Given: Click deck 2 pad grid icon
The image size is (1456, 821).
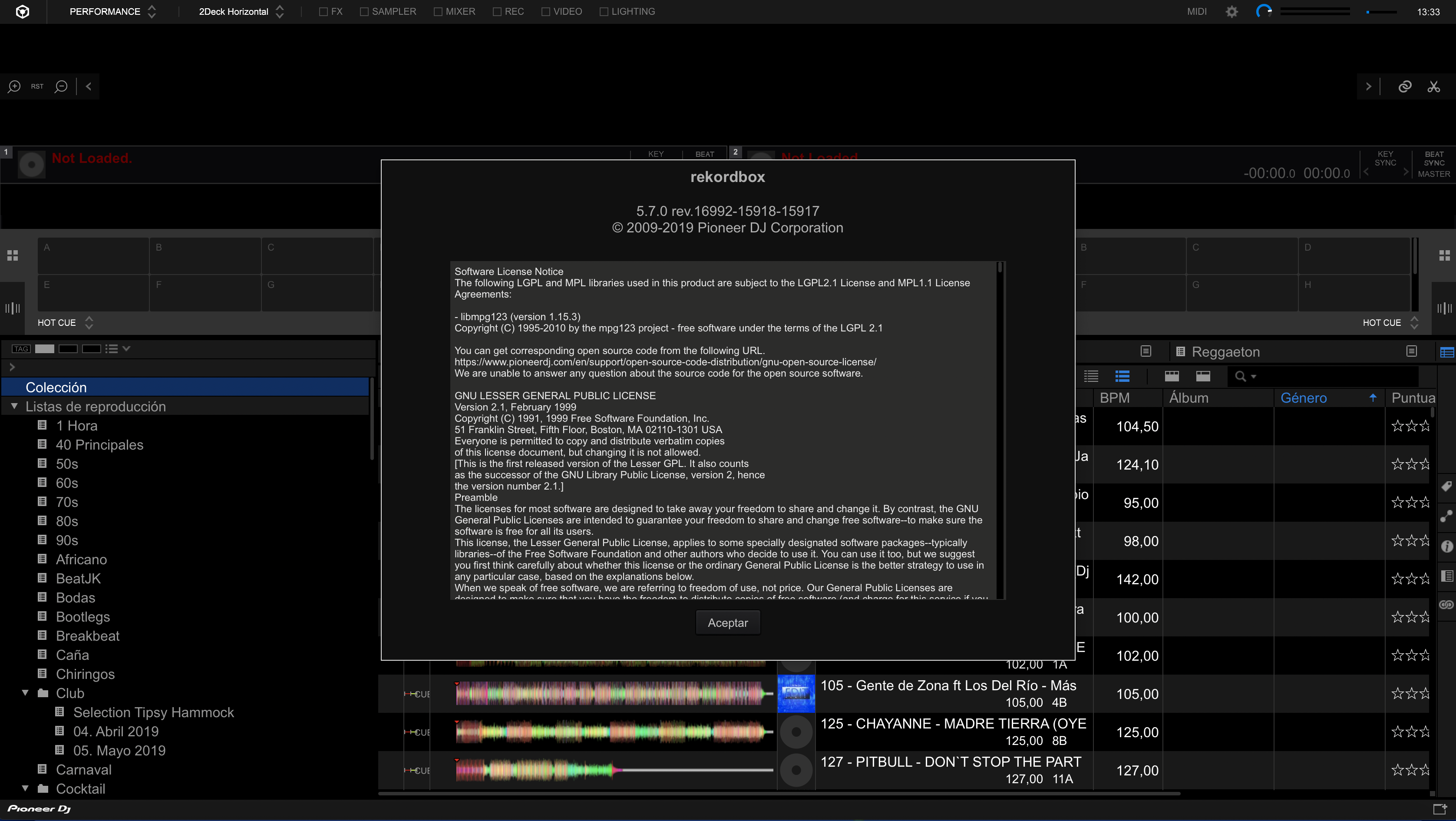Looking at the screenshot, I should 1444,255.
